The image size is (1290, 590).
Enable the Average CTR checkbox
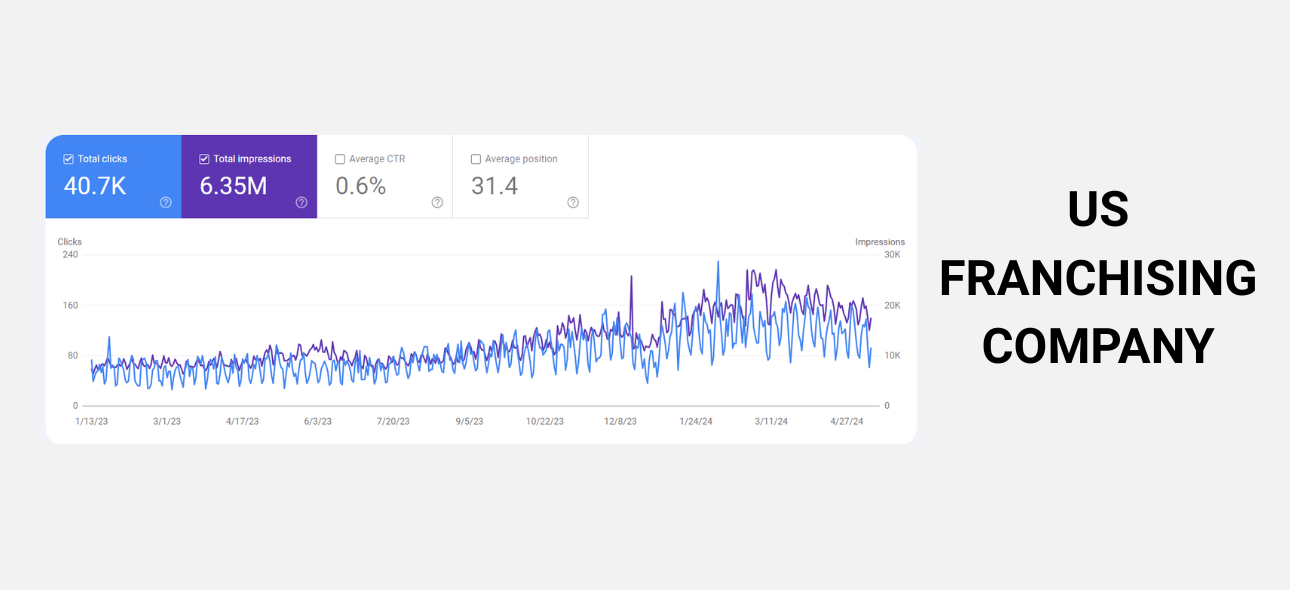[340, 159]
